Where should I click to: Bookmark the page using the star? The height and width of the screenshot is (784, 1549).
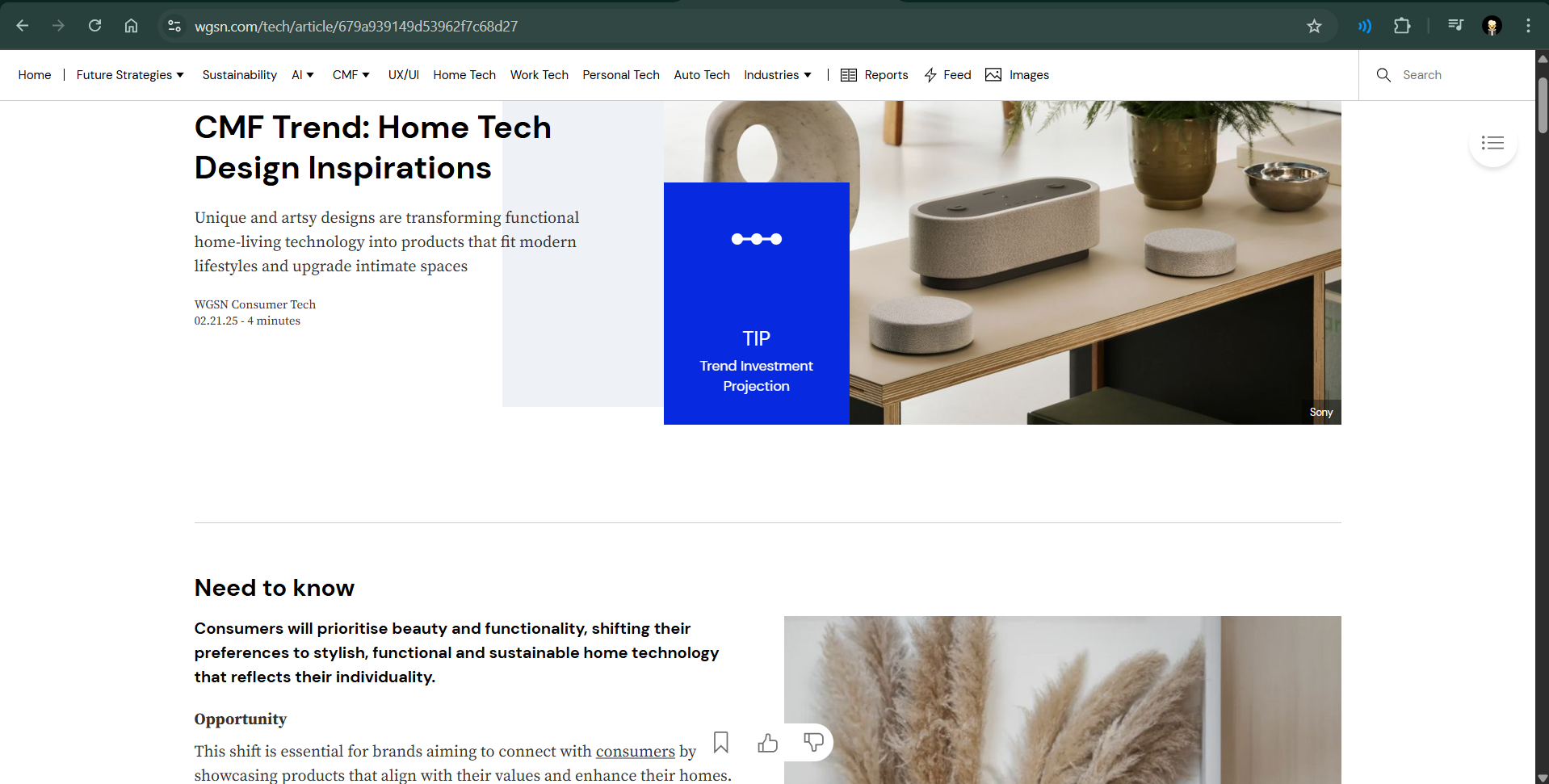(1314, 25)
